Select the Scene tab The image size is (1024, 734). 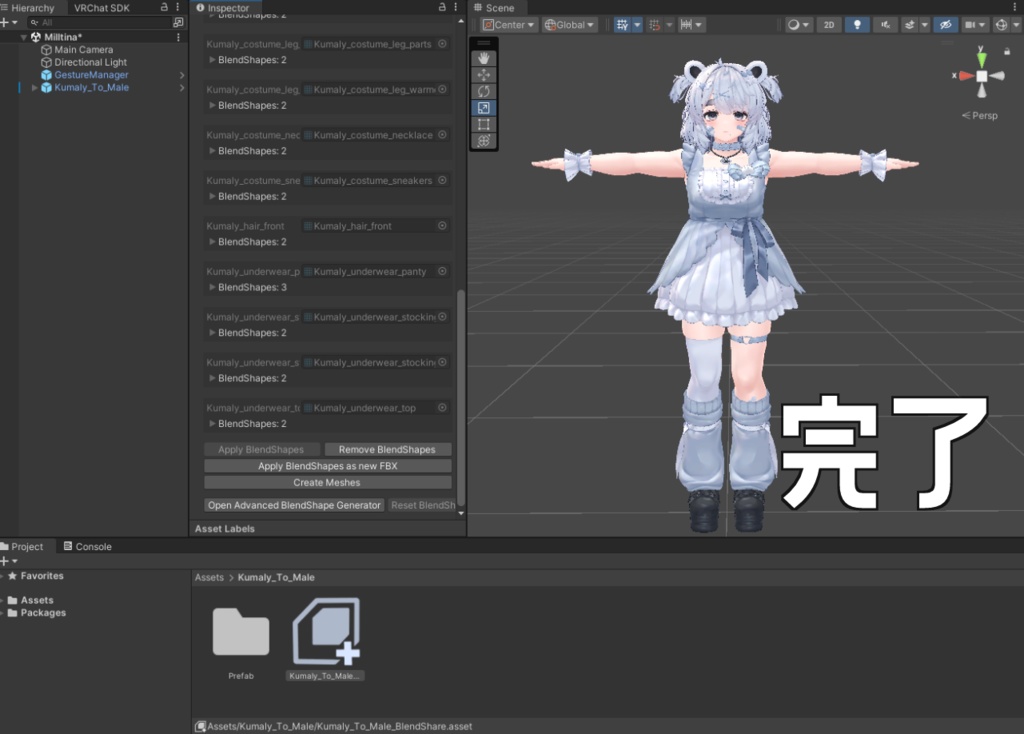(494, 8)
